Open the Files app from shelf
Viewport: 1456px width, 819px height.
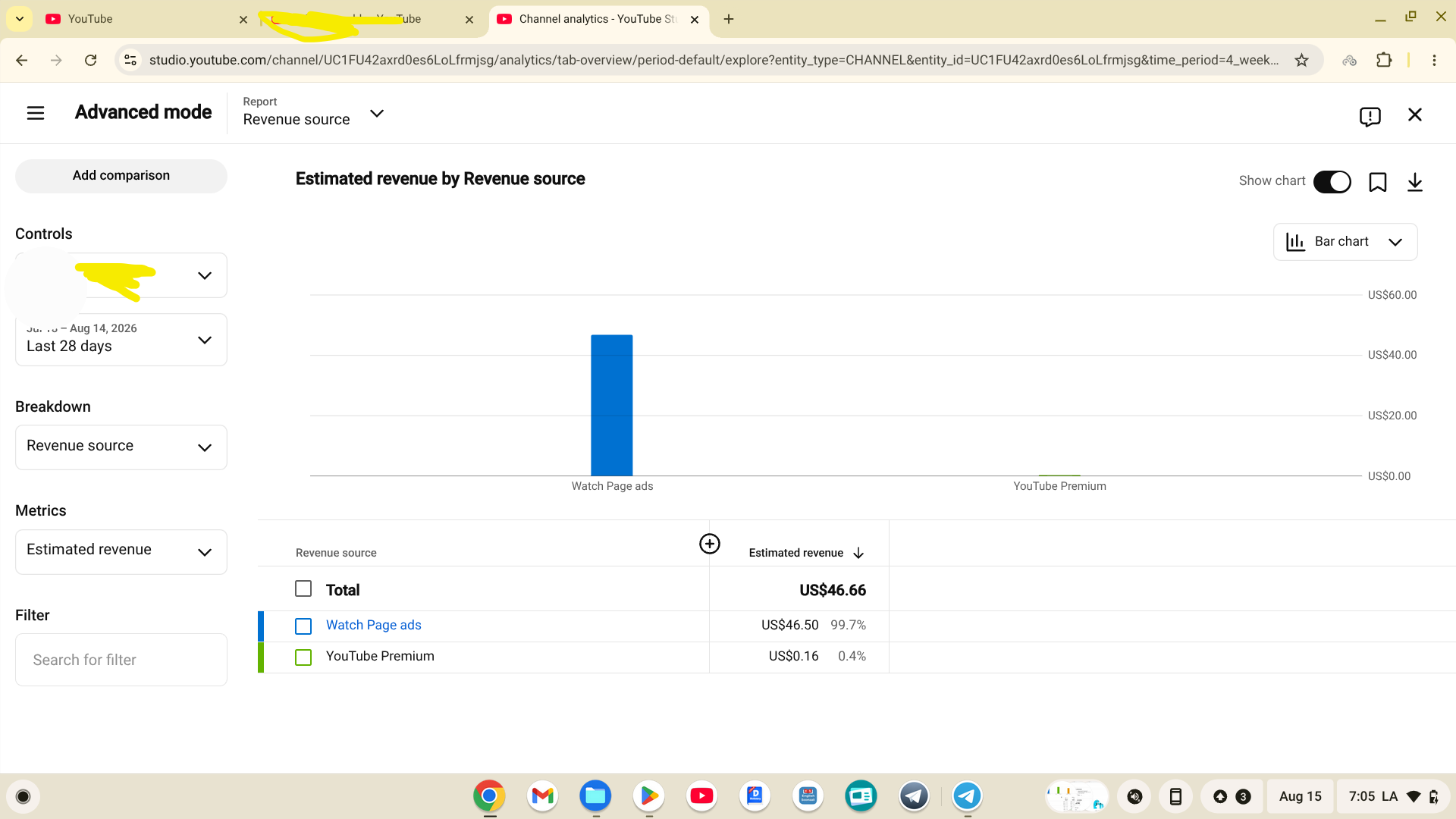pyautogui.click(x=595, y=796)
